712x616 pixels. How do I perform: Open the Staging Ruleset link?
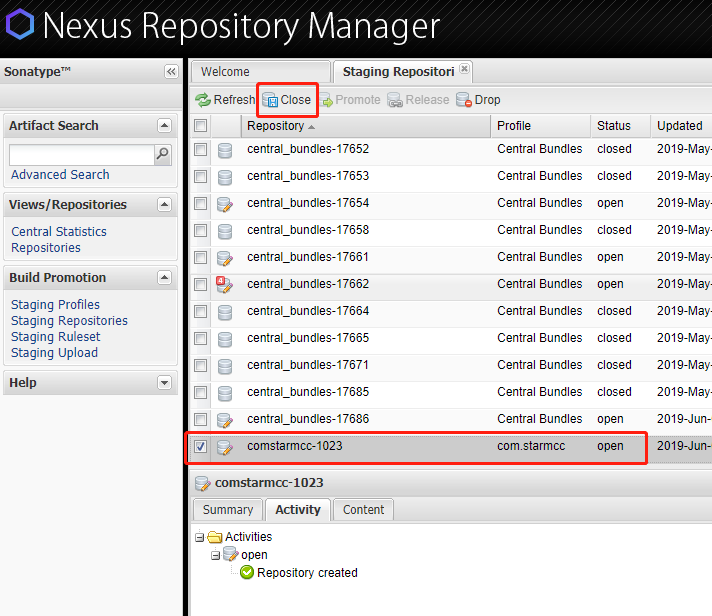pos(56,337)
